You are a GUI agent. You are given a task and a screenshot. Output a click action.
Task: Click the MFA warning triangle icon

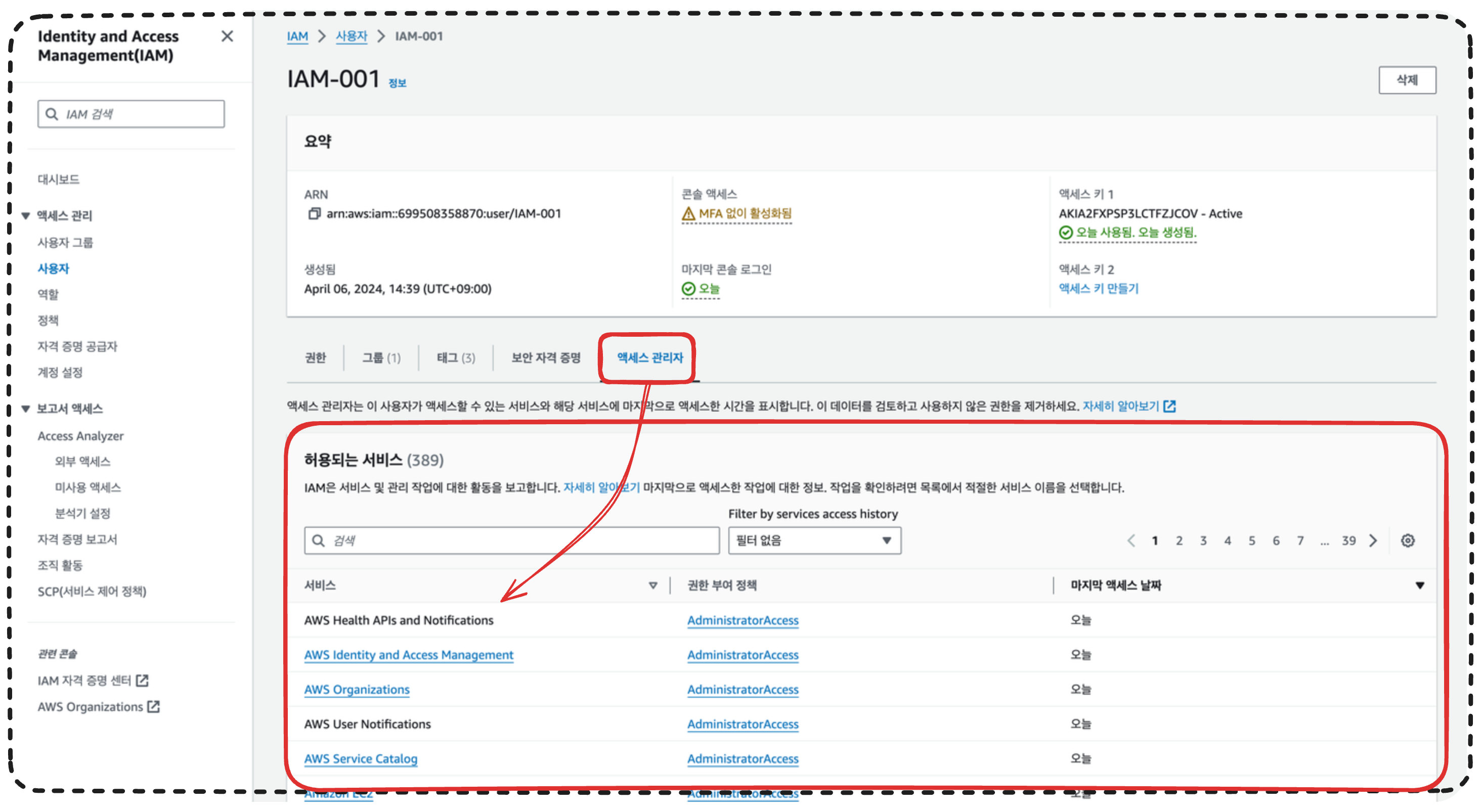click(688, 214)
